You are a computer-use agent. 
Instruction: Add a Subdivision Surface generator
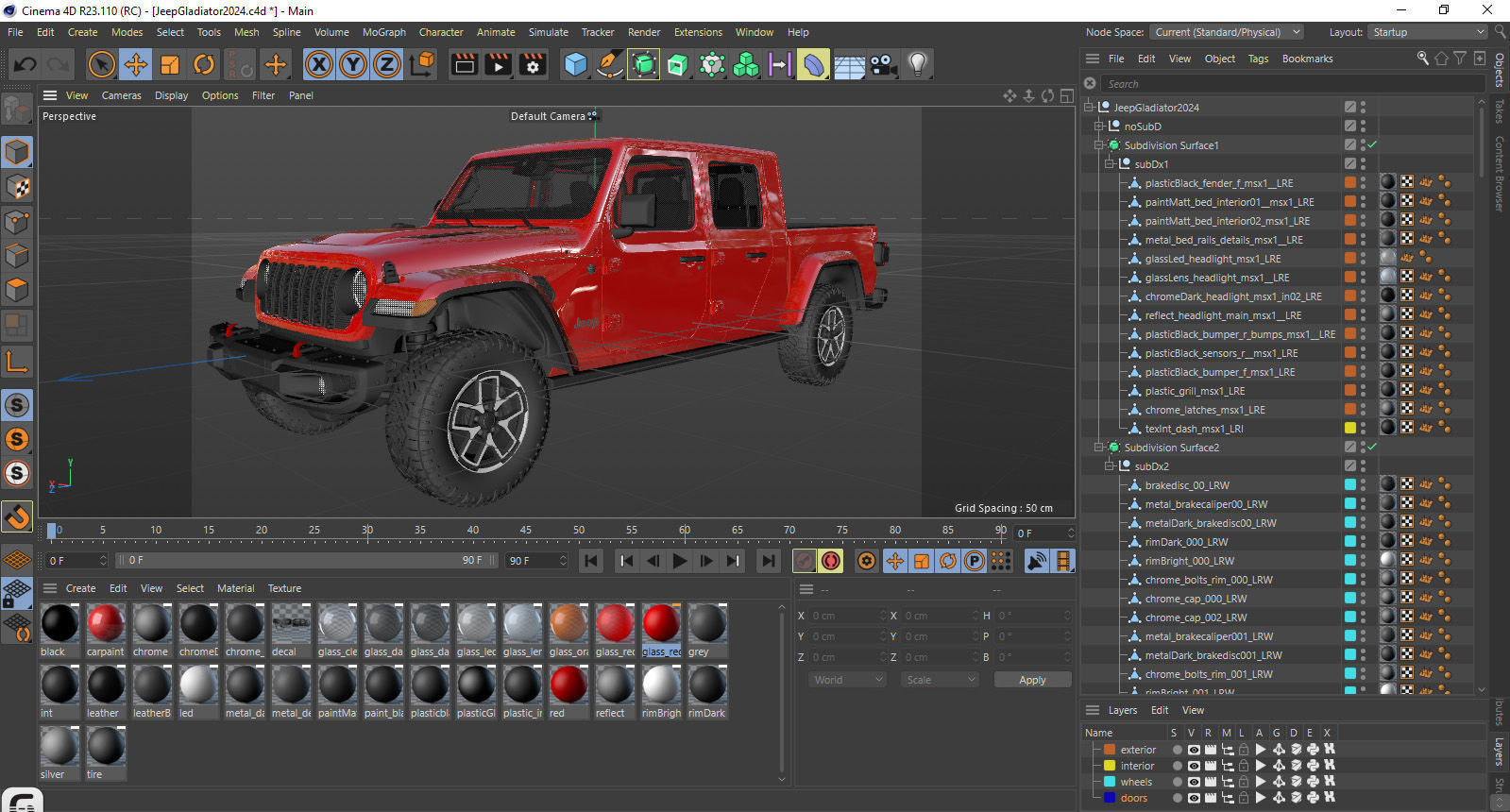[644, 64]
